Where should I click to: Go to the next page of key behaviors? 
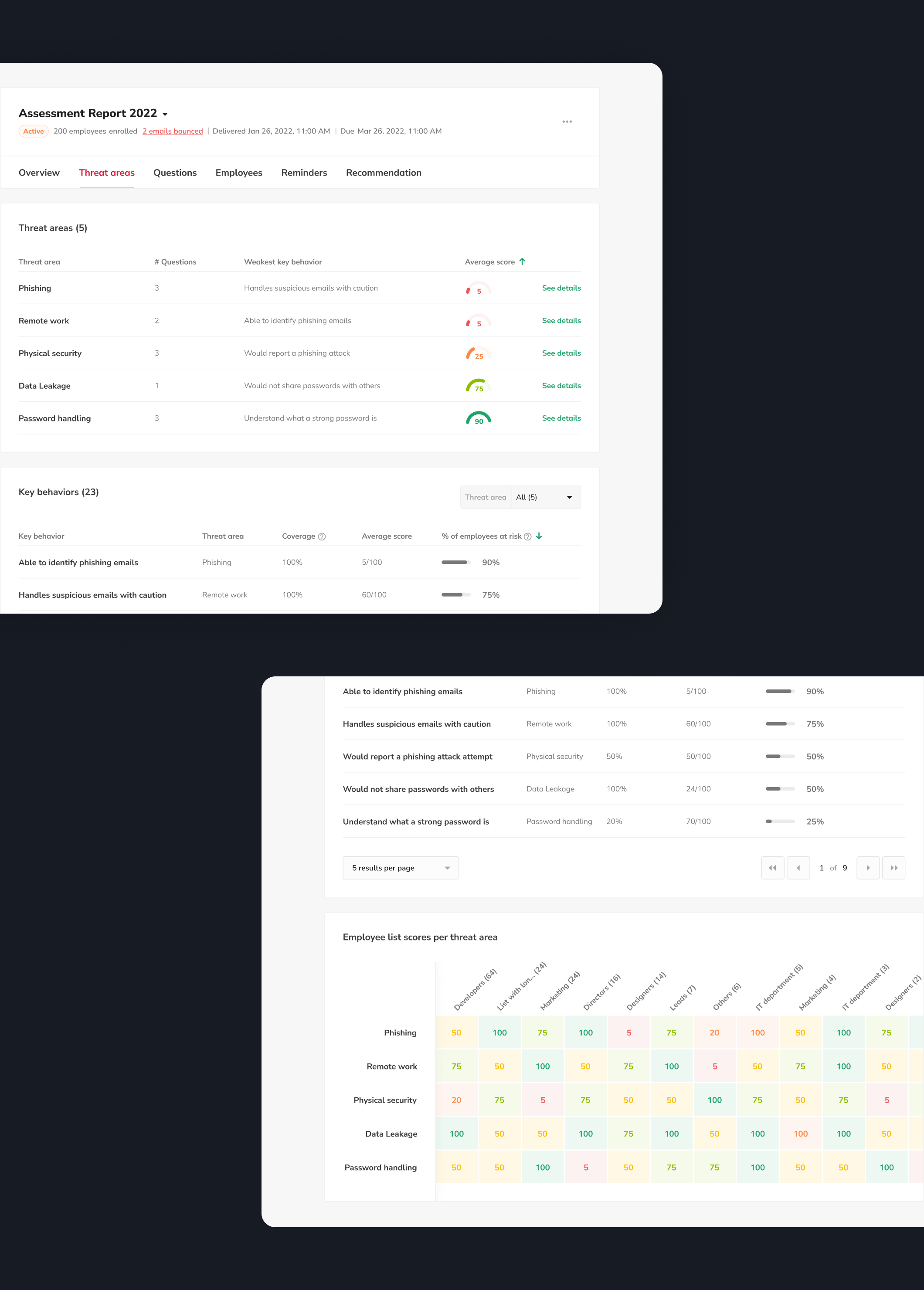pos(867,867)
